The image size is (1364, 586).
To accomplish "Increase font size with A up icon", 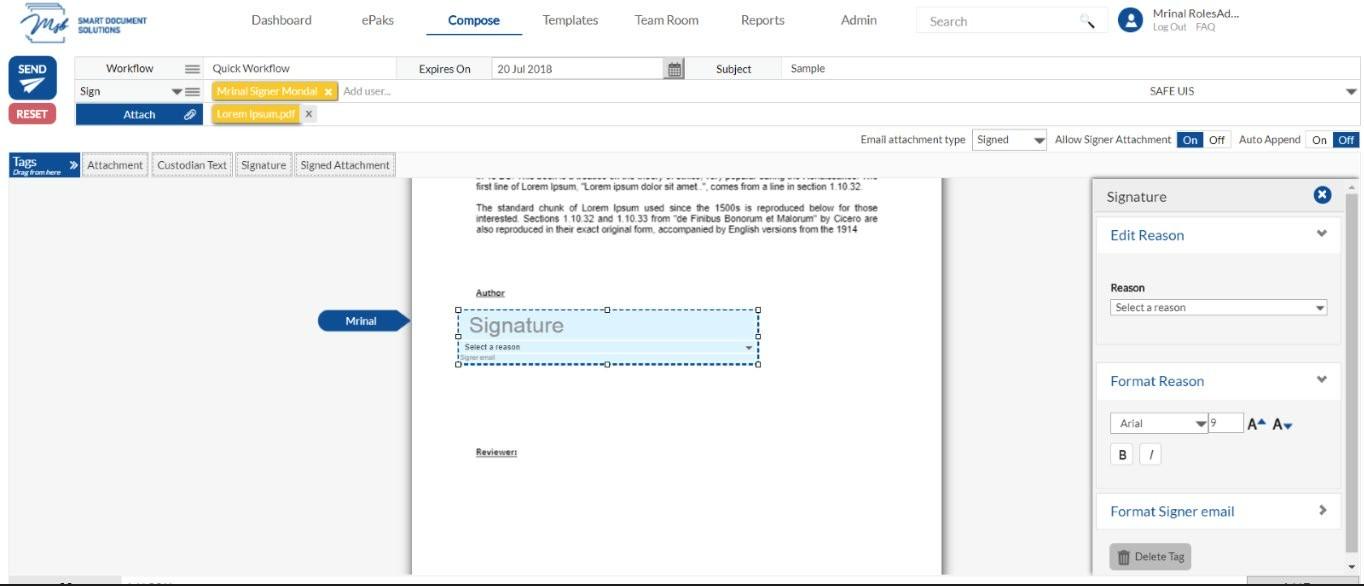I will click(x=1256, y=424).
